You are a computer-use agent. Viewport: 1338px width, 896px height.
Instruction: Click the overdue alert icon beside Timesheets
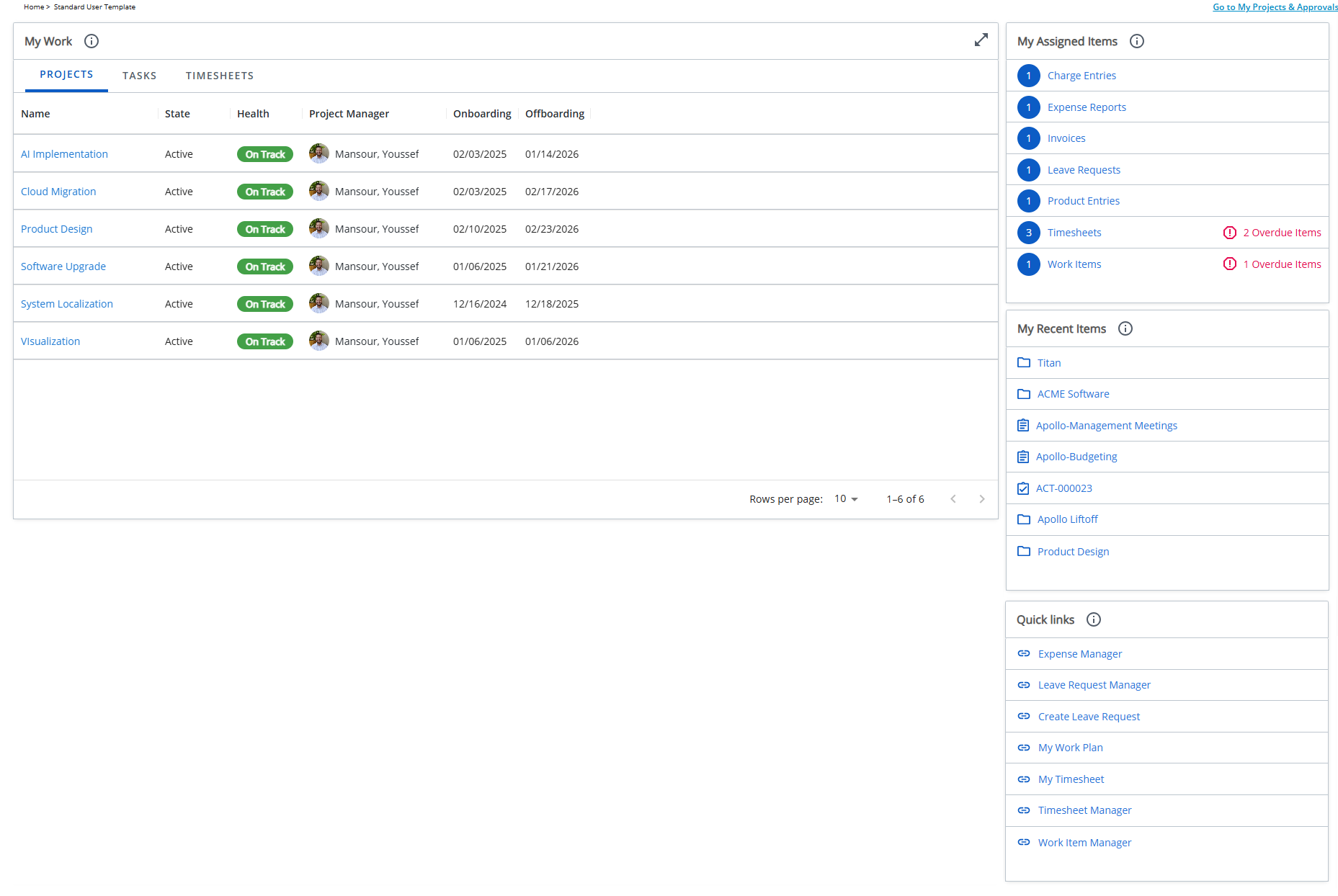tap(1229, 232)
